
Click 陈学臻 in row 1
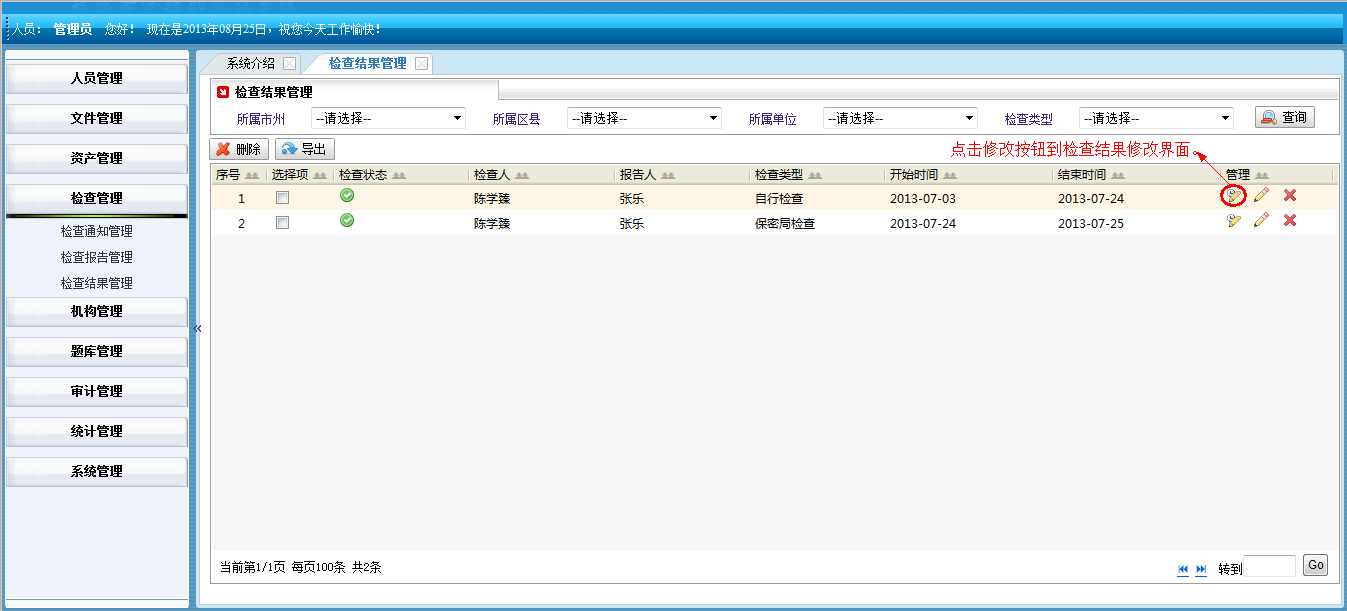[x=492, y=198]
